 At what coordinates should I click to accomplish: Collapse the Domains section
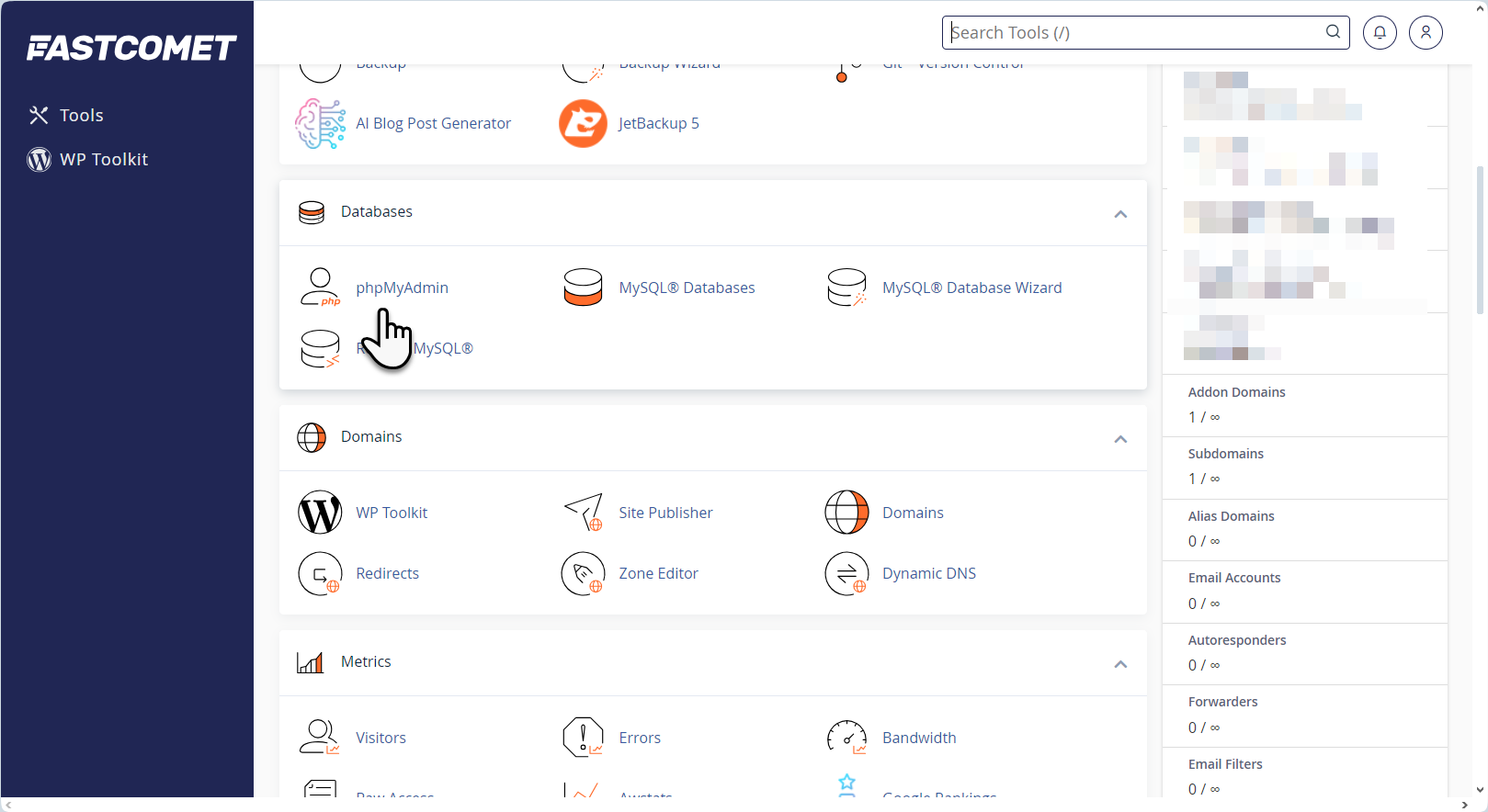point(1120,439)
